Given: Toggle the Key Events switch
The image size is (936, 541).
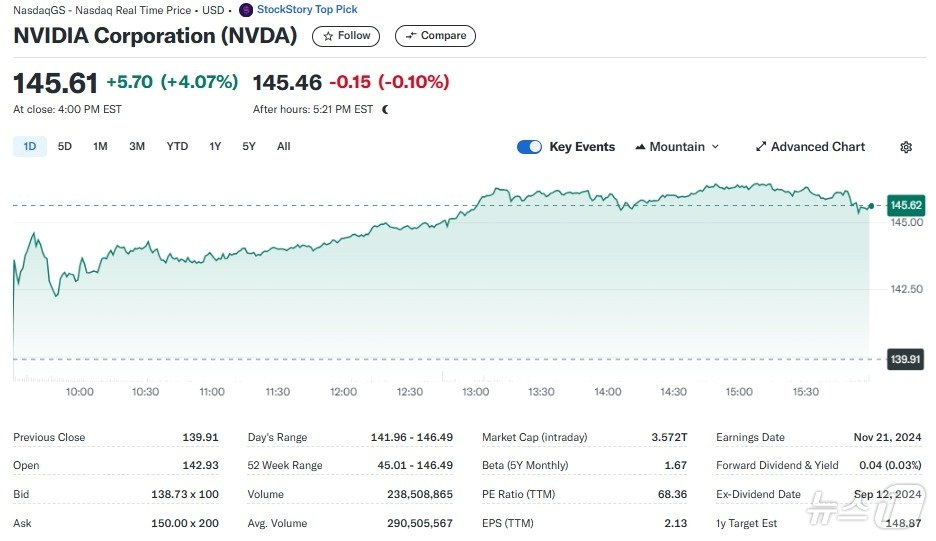Looking at the screenshot, I should click(529, 147).
